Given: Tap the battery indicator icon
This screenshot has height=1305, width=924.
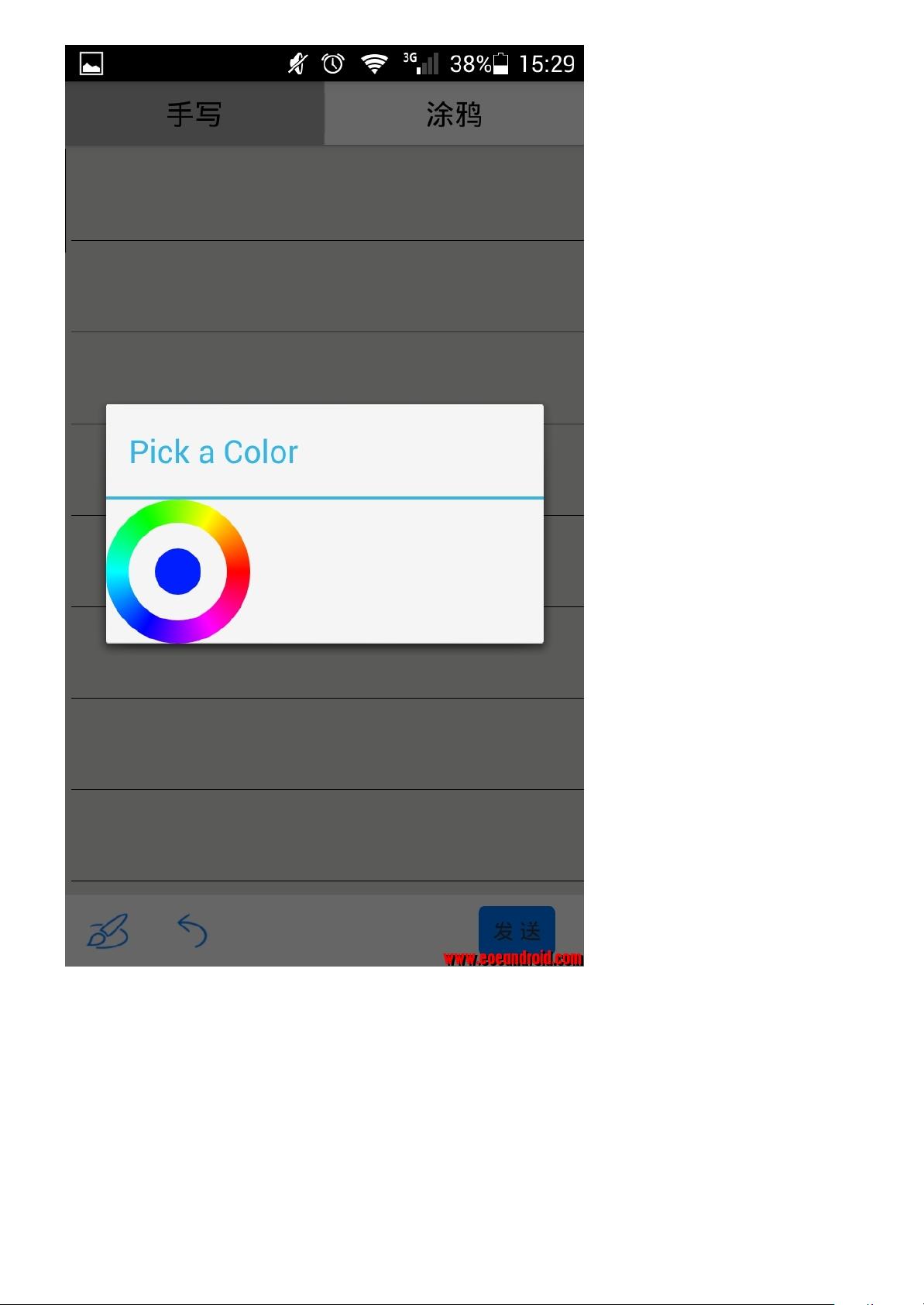Looking at the screenshot, I should [501, 64].
